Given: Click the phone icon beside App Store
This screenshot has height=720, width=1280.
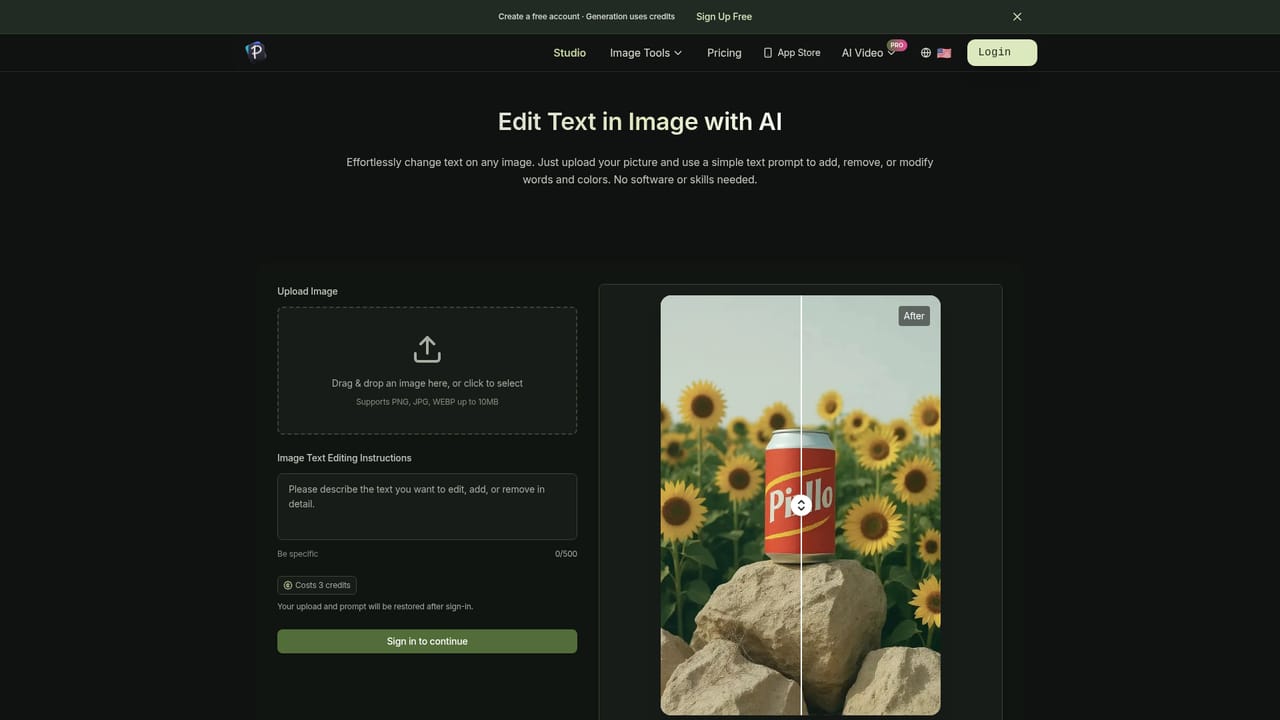Looking at the screenshot, I should (768, 53).
